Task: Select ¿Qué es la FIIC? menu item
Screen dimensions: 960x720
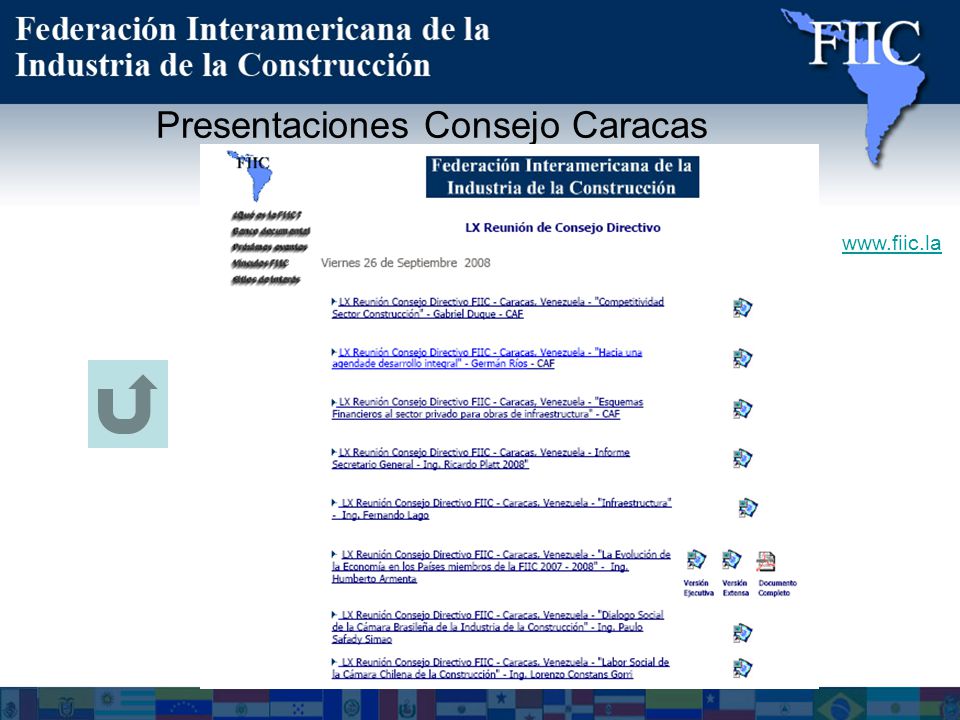Action: (x=266, y=216)
